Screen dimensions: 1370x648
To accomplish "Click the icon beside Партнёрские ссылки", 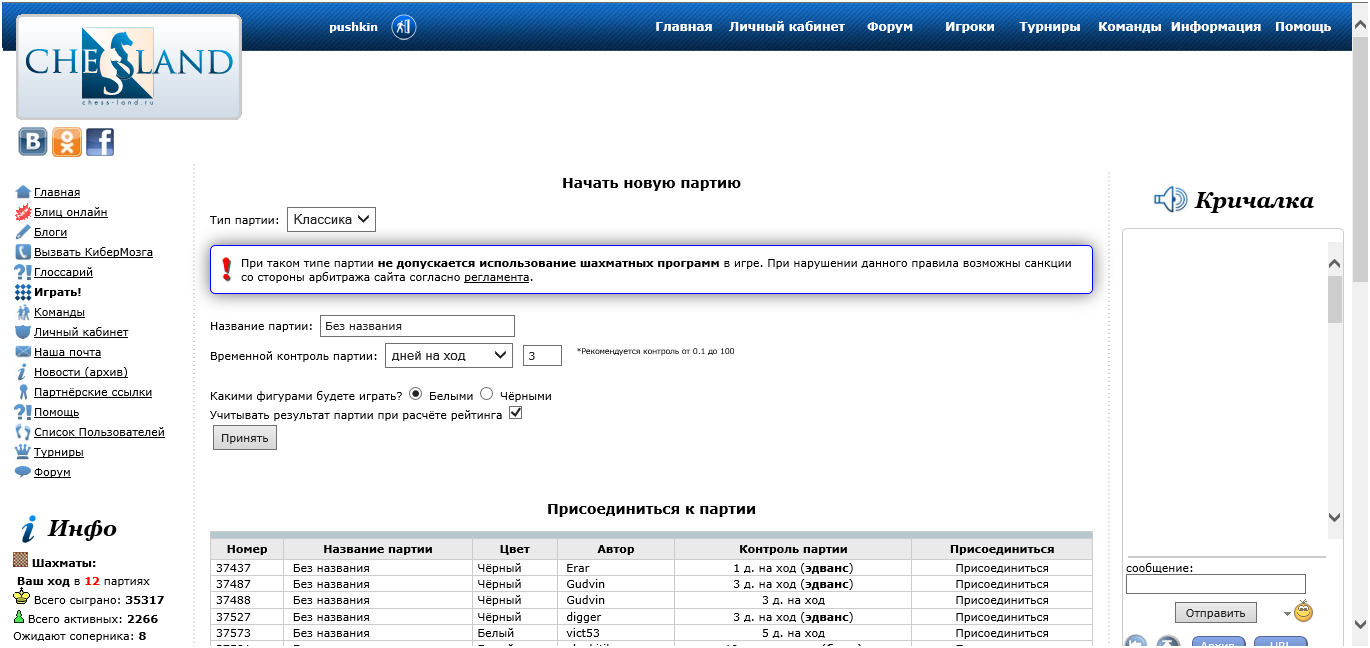I will (23, 392).
